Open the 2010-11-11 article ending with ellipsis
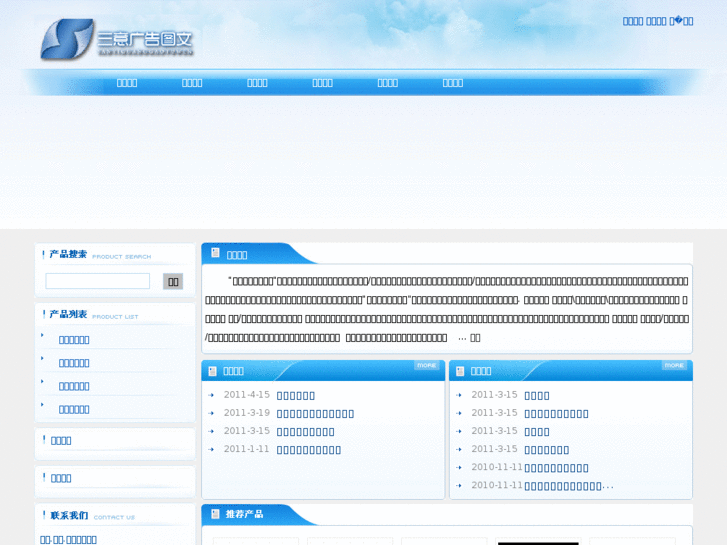 (x=569, y=486)
